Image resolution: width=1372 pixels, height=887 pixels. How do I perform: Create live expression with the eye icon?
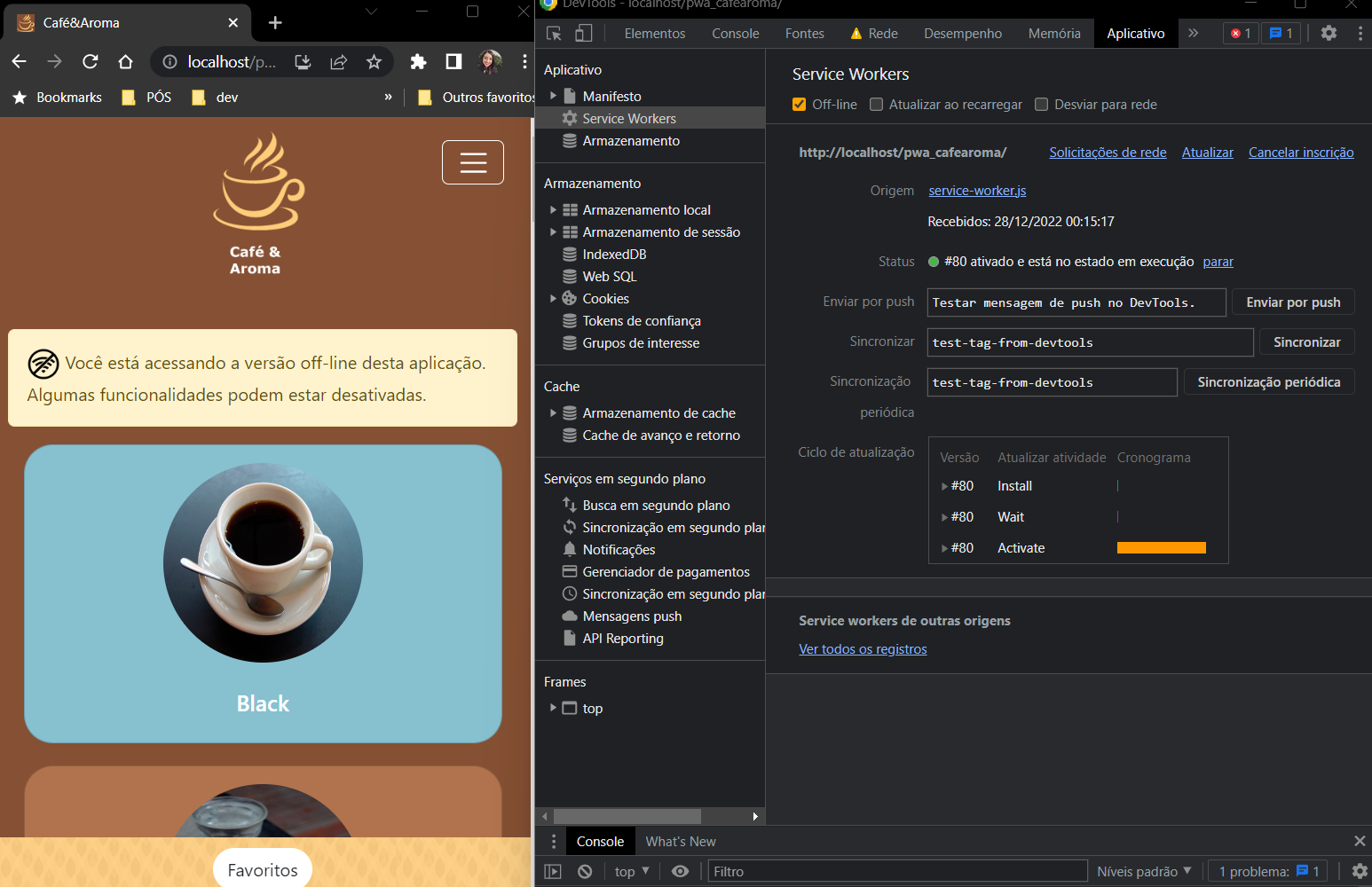click(x=680, y=871)
